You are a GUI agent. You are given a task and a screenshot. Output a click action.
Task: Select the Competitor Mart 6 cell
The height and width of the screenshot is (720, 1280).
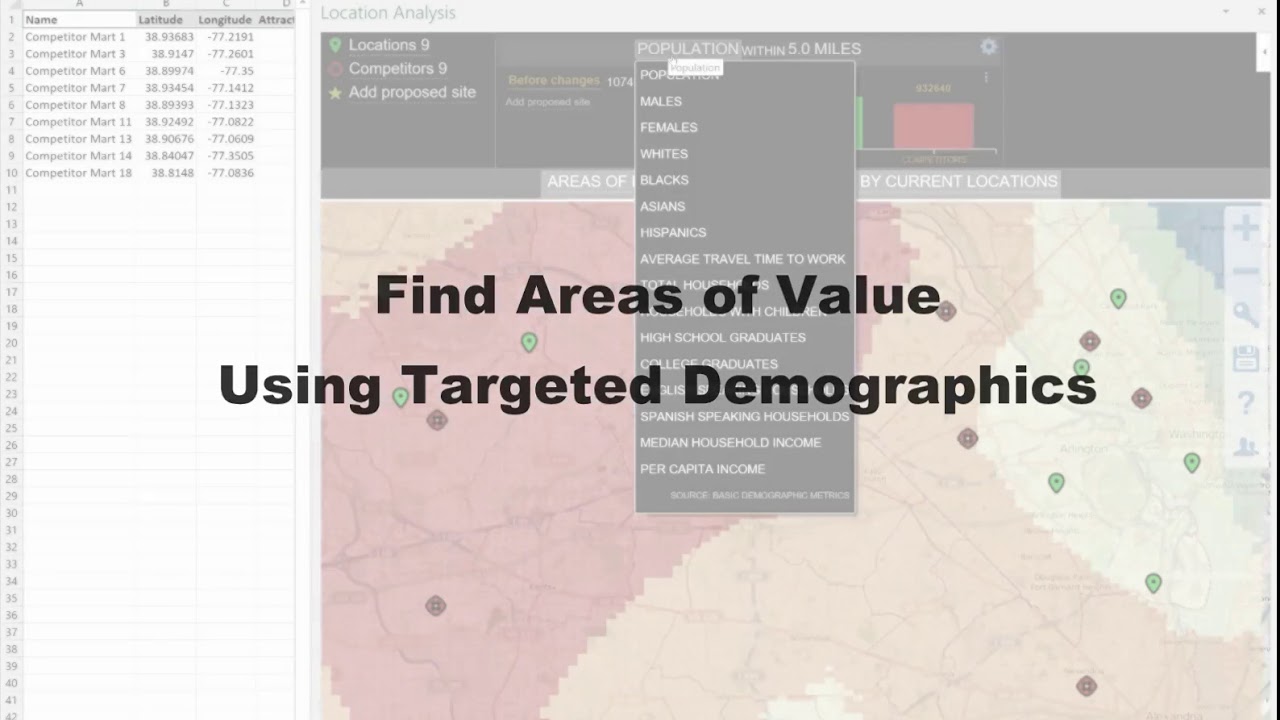79,71
